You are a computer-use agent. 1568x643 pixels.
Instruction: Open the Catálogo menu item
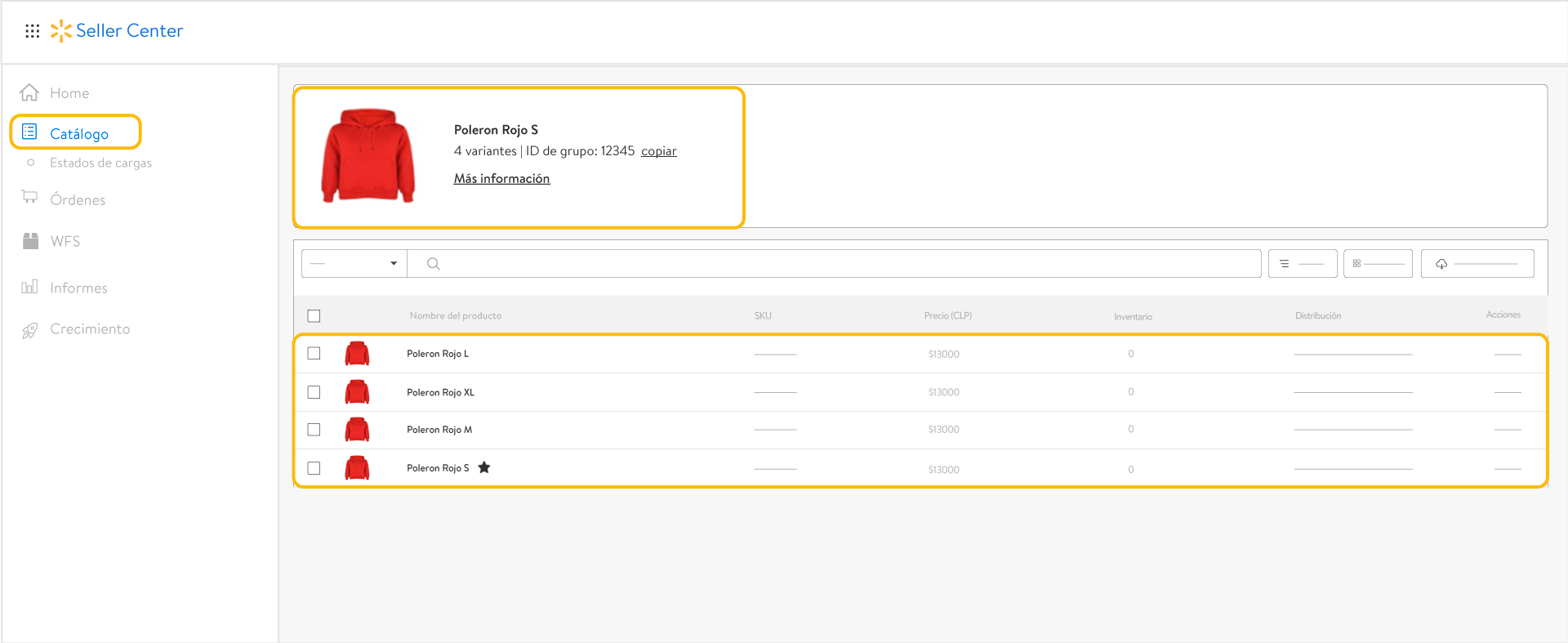78,133
